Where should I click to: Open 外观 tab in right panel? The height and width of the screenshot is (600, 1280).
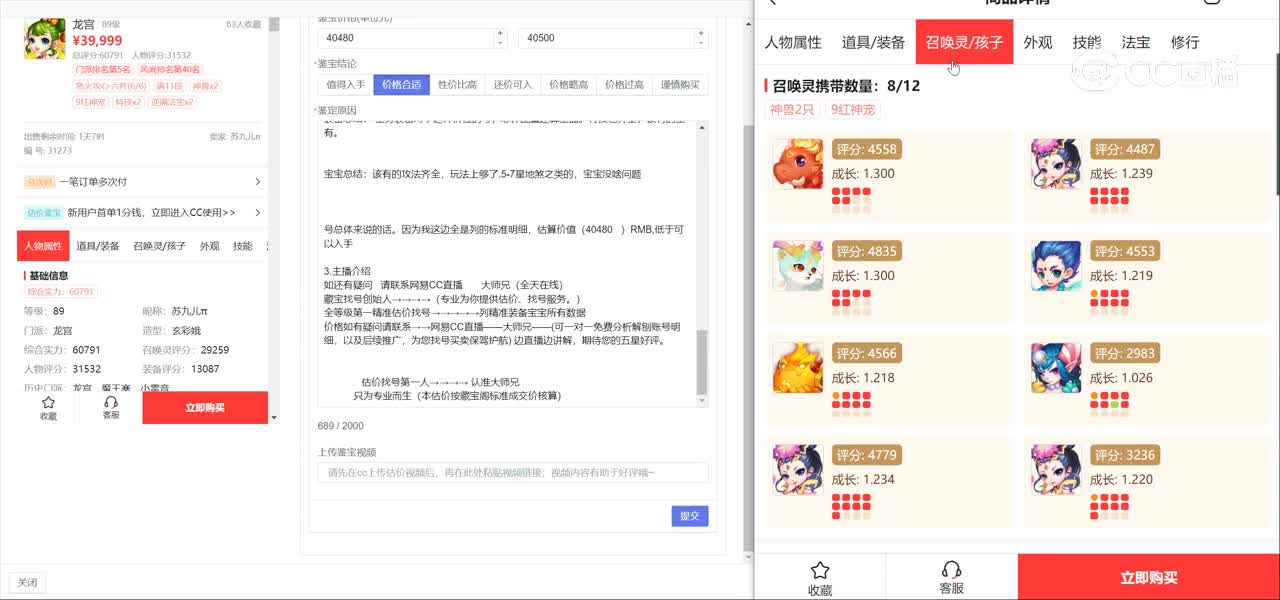pyautogui.click(x=1038, y=42)
